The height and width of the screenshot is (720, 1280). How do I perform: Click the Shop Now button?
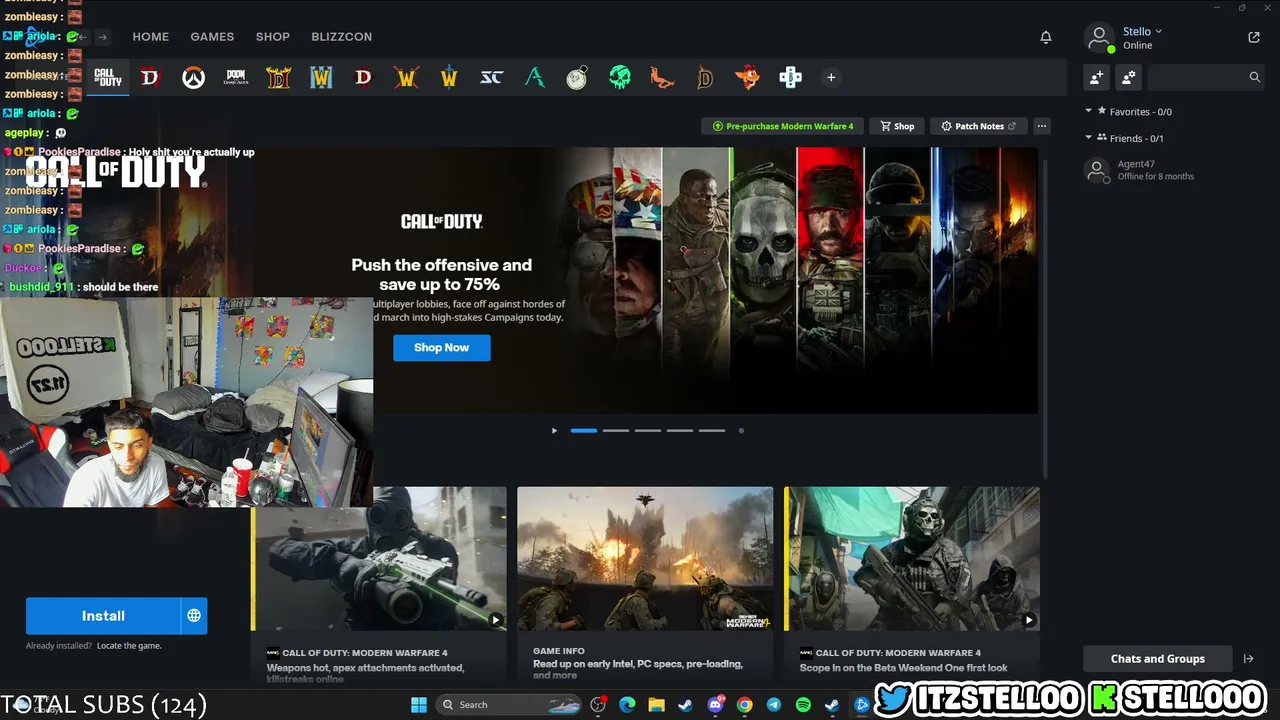pyautogui.click(x=441, y=347)
